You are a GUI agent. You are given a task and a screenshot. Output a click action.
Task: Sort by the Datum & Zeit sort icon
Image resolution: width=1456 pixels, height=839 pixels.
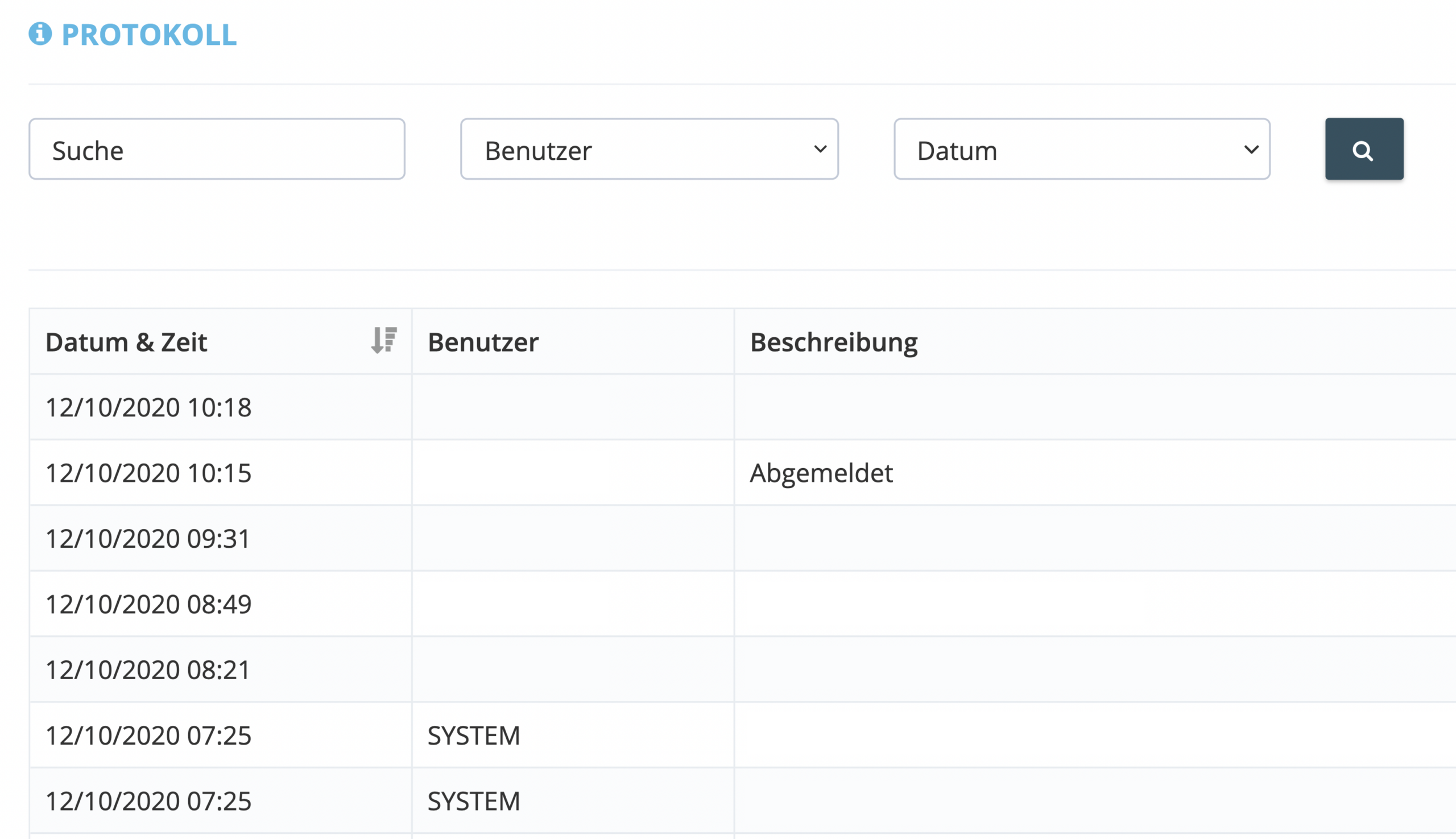click(384, 340)
